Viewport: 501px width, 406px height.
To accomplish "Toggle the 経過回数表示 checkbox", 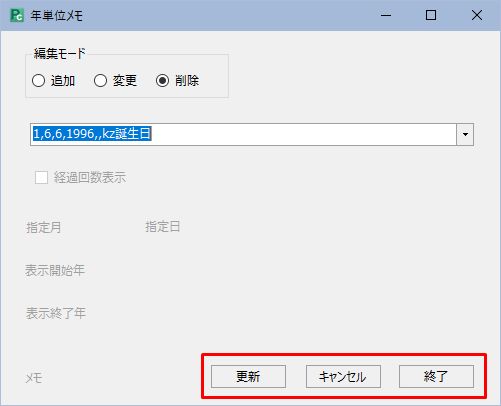I will (41, 177).
